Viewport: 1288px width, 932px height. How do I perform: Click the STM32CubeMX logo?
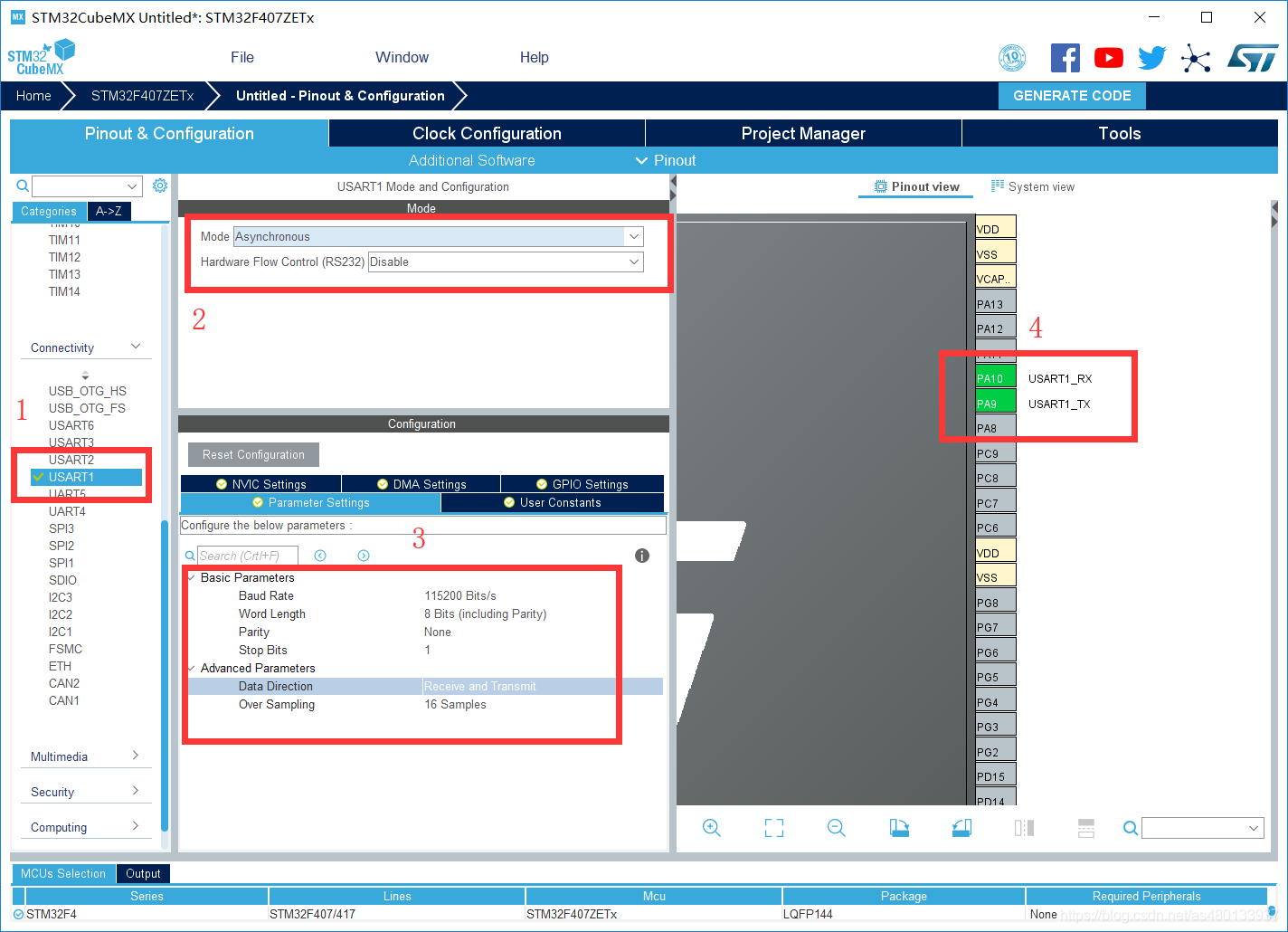(x=42, y=58)
